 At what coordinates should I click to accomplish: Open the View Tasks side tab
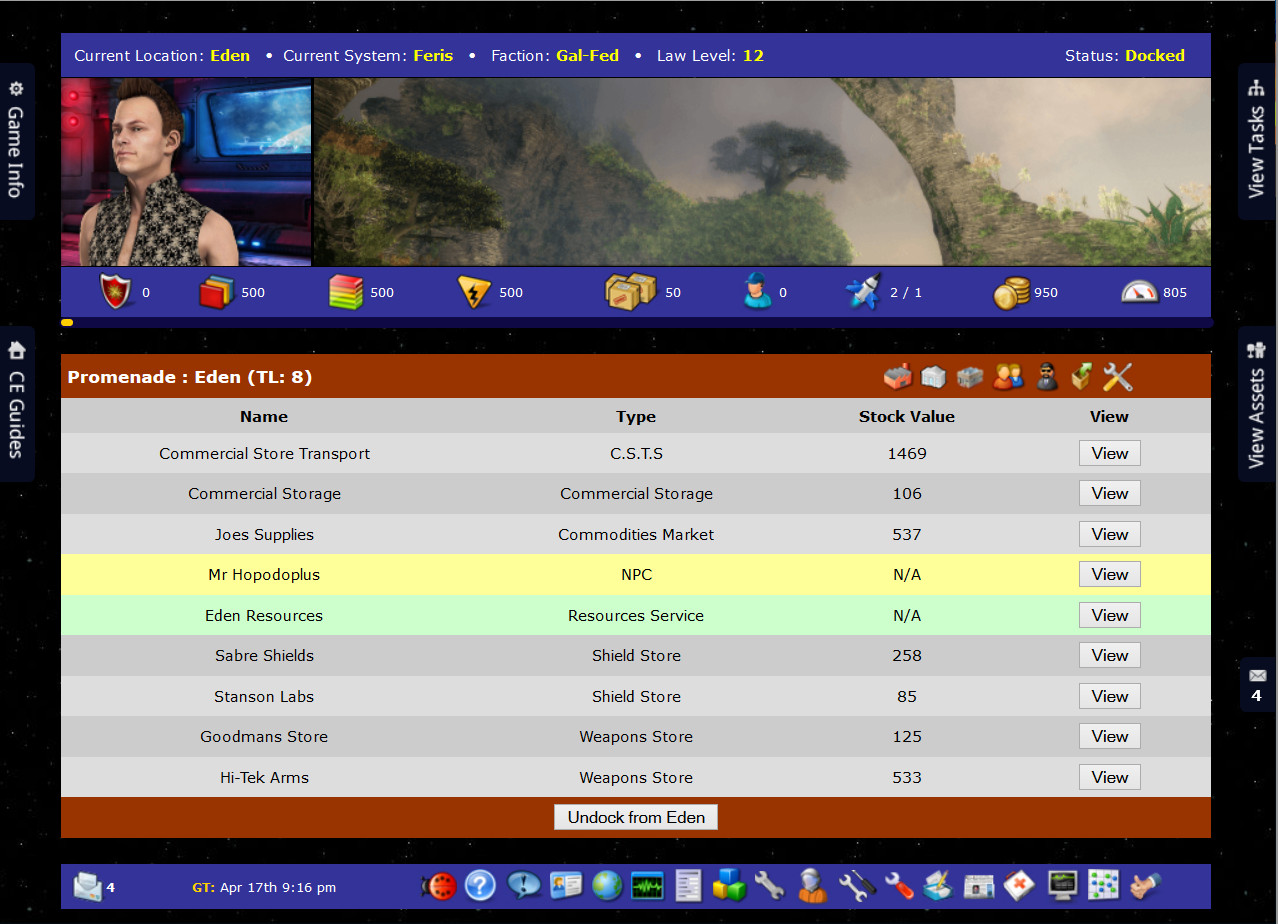tap(1257, 141)
